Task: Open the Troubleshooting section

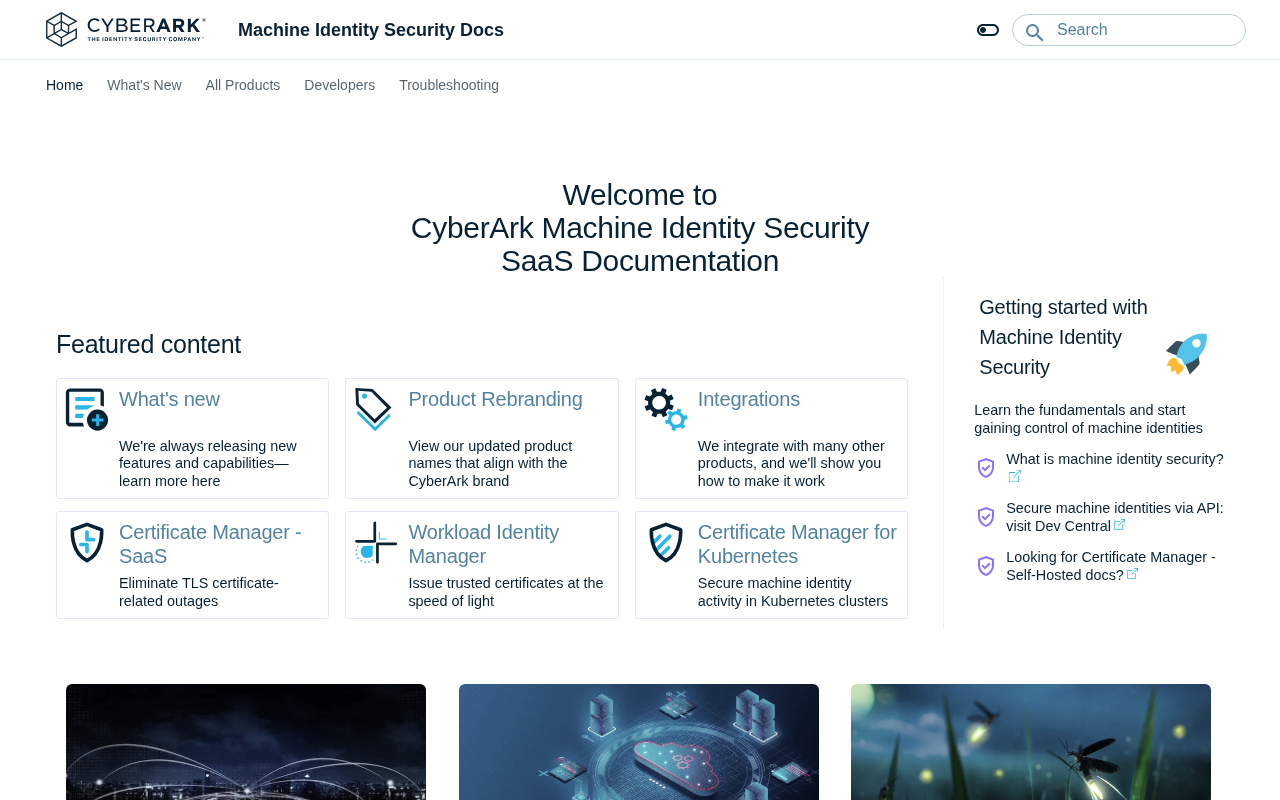Action: click(449, 85)
